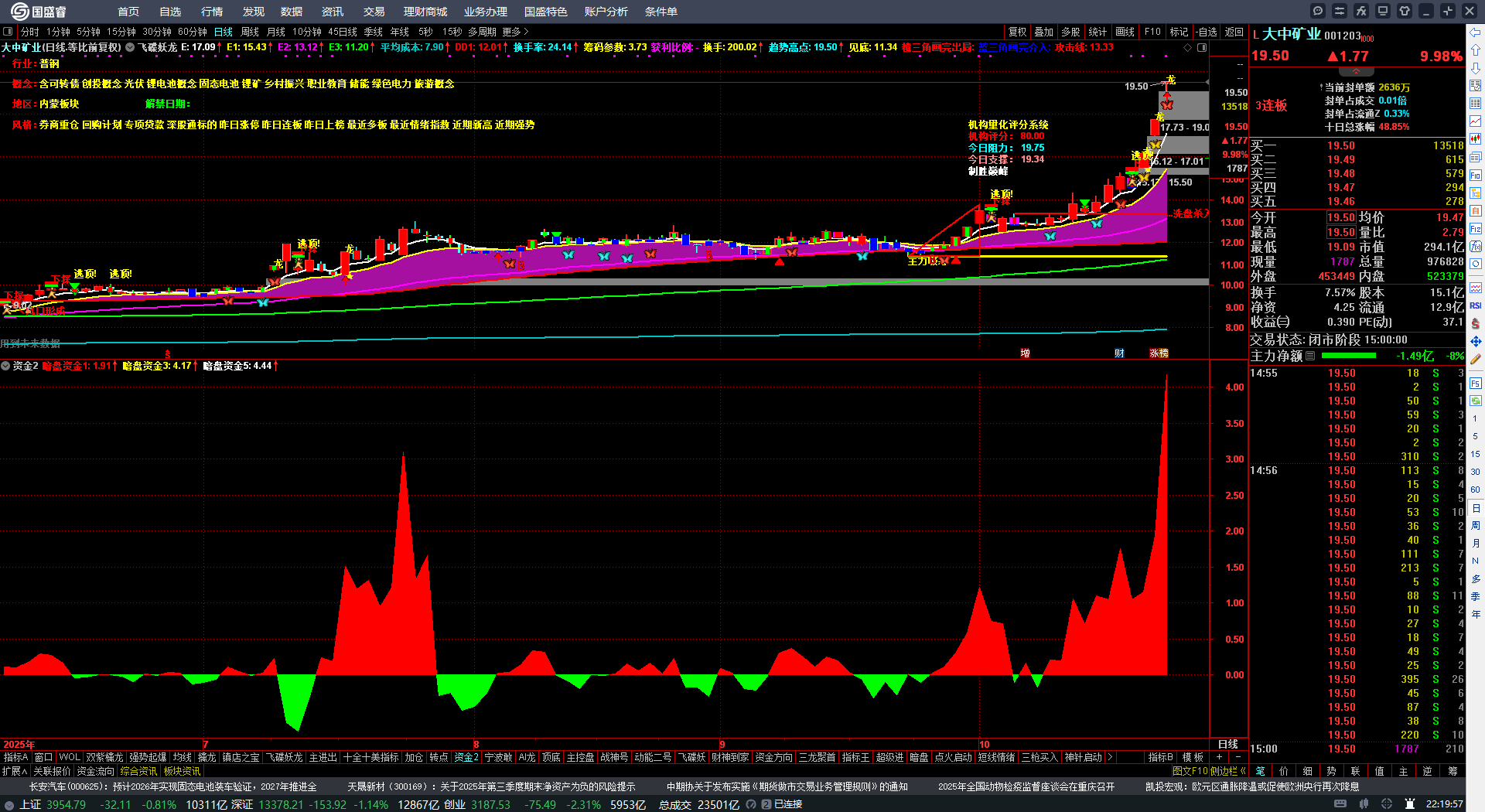Click the 返回 return button
The width and height of the screenshot is (1485, 812).
point(1234,32)
